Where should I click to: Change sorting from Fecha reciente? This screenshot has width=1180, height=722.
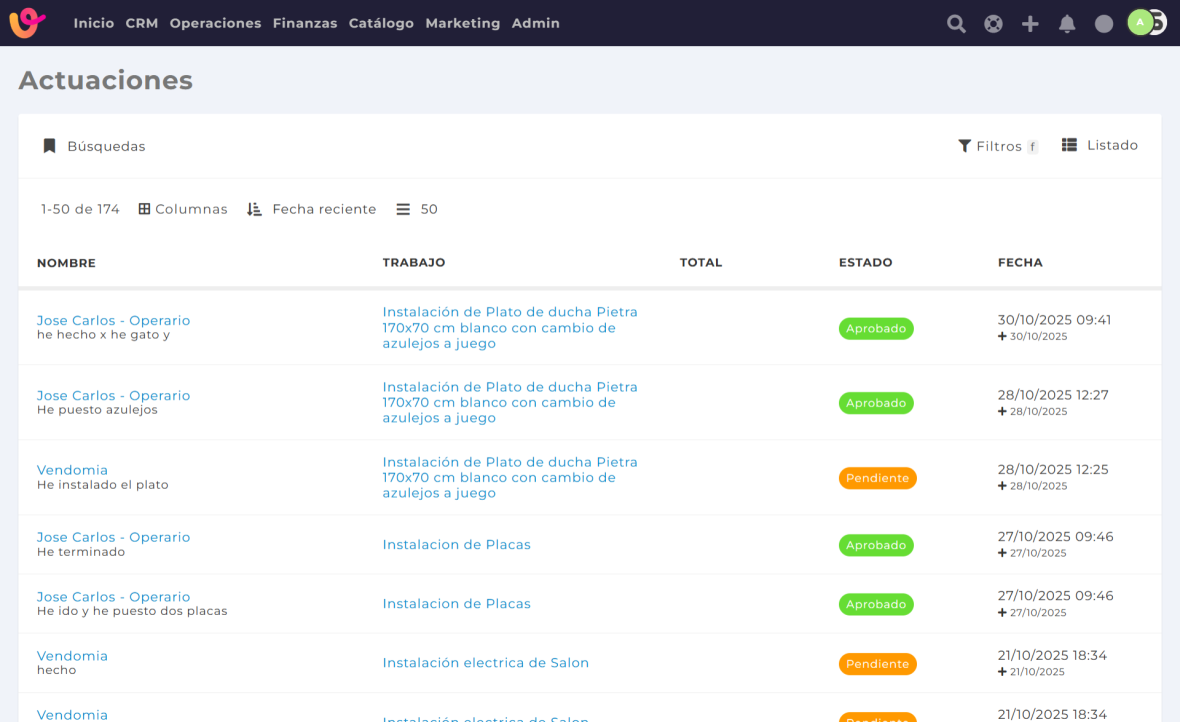312,209
